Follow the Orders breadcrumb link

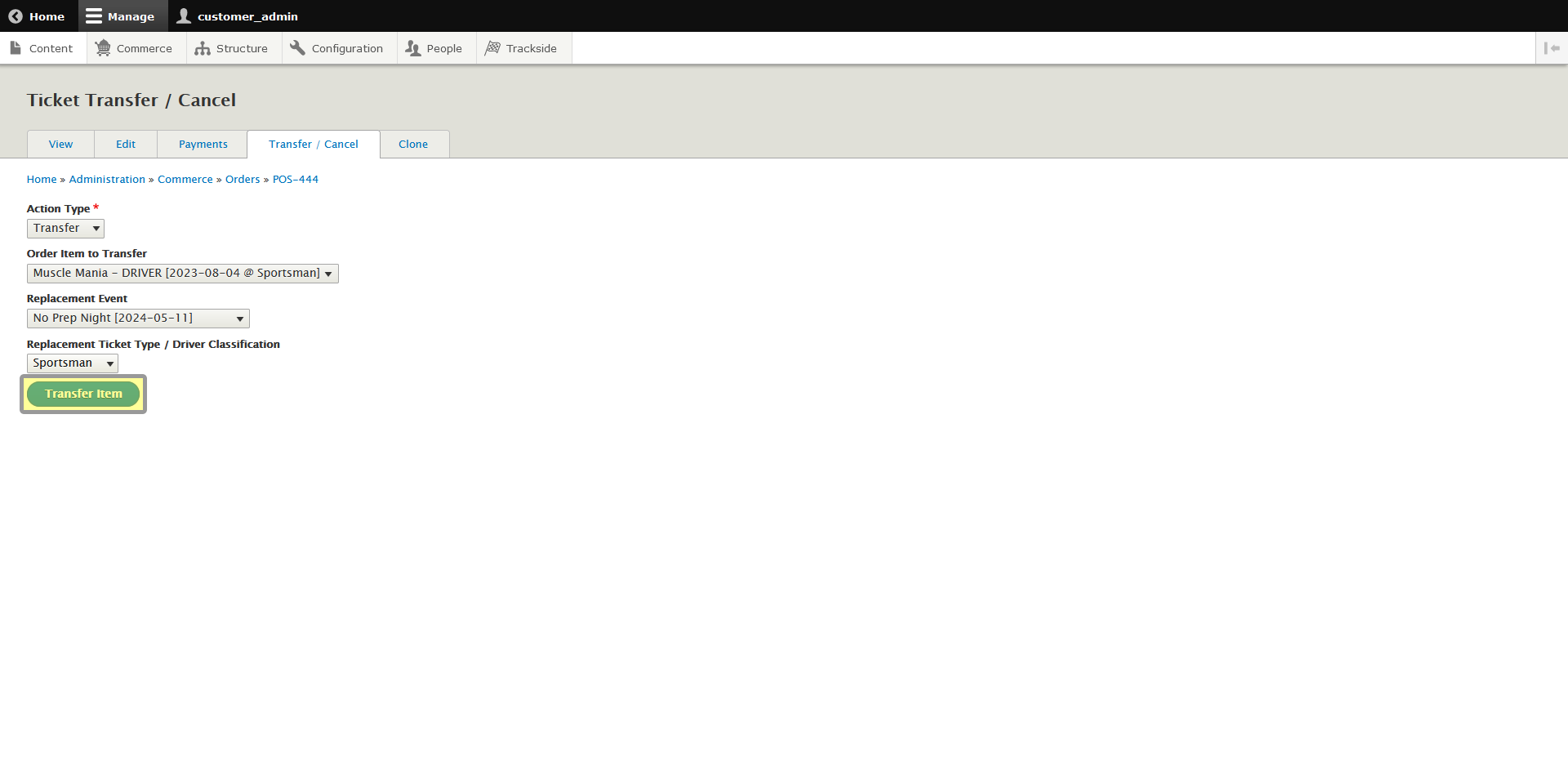click(243, 179)
